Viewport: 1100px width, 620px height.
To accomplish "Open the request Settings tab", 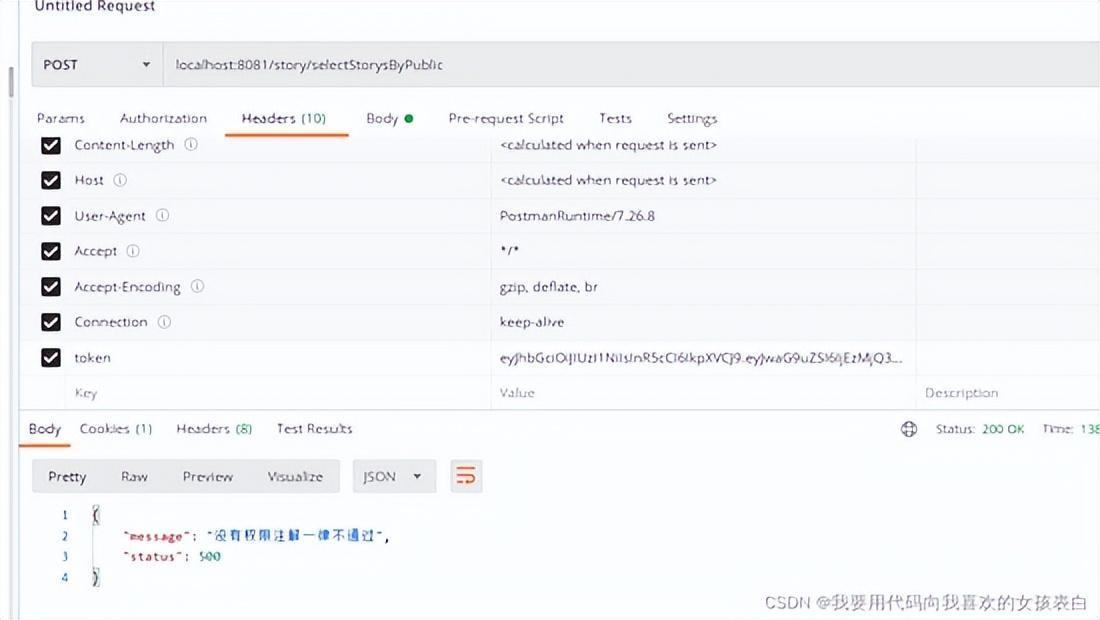I will (692, 119).
